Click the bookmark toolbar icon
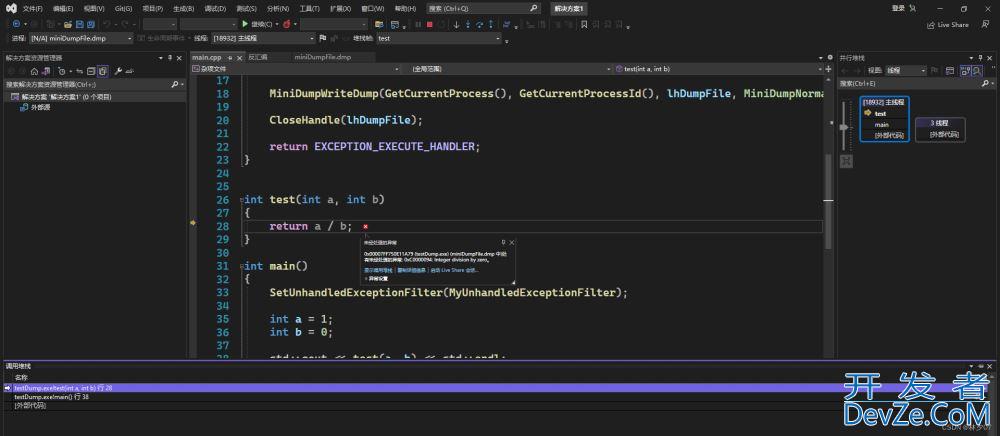This screenshot has height=436, width=1000. [x=584, y=24]
